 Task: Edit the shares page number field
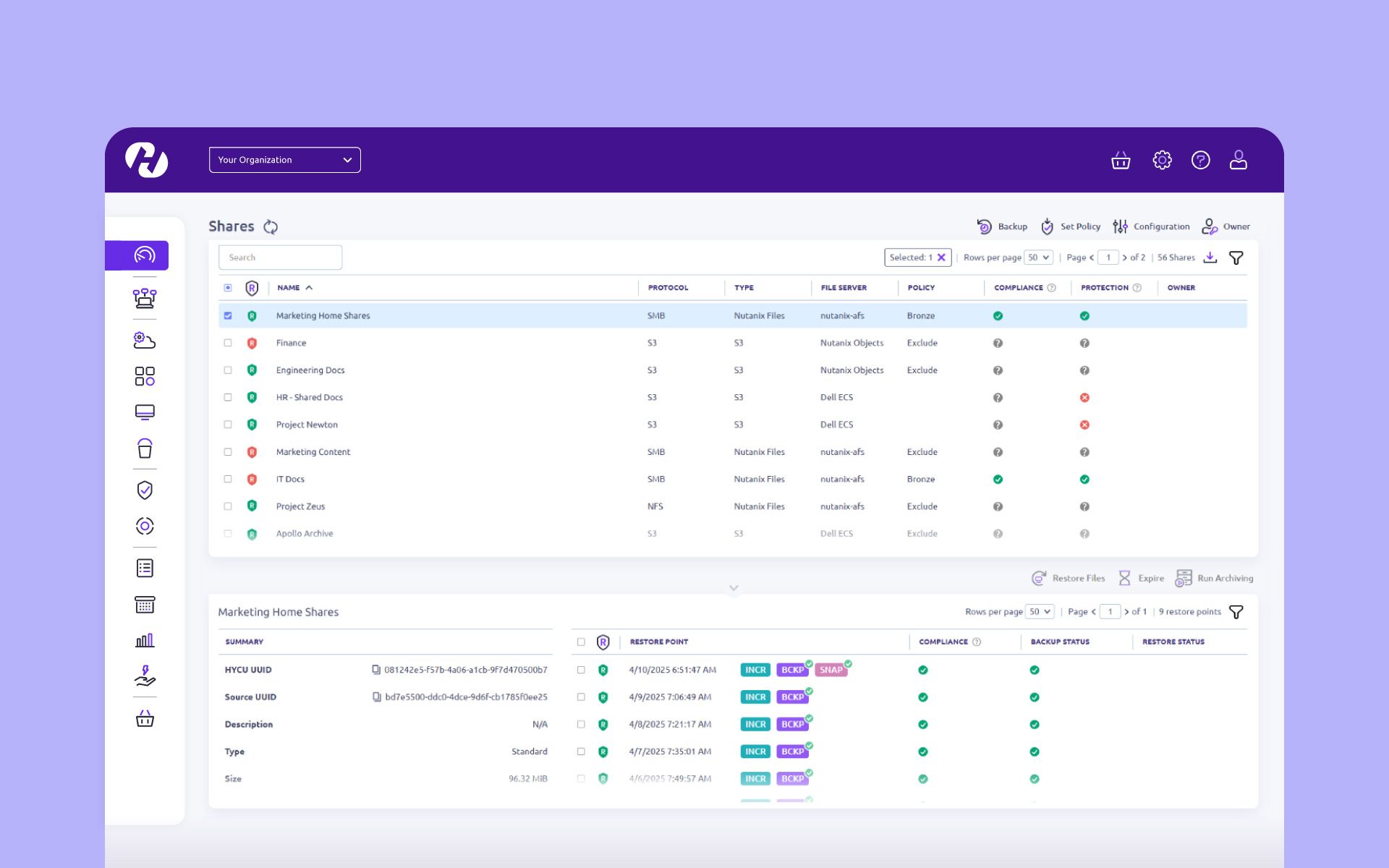pos(1108,258)
